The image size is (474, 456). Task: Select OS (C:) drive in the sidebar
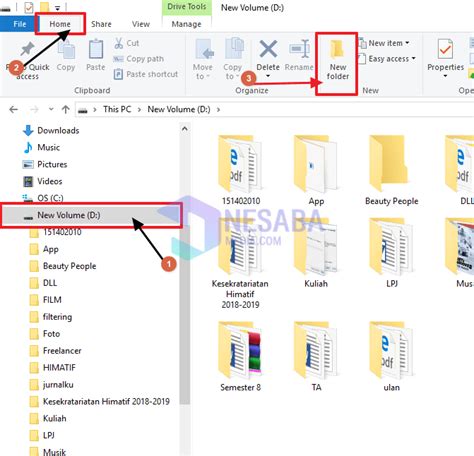tap(43, 198)
